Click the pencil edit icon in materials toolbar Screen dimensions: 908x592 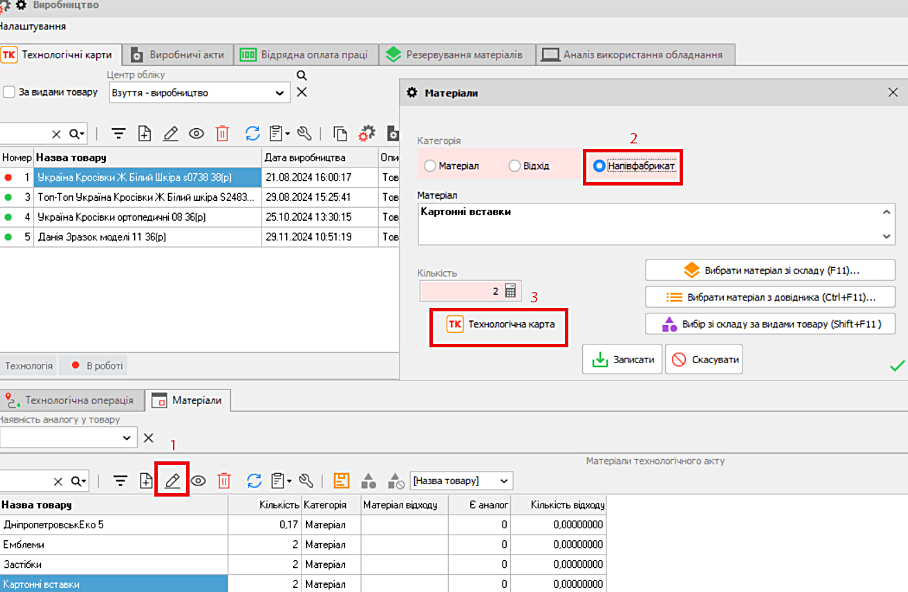click(x=172, y=480)
